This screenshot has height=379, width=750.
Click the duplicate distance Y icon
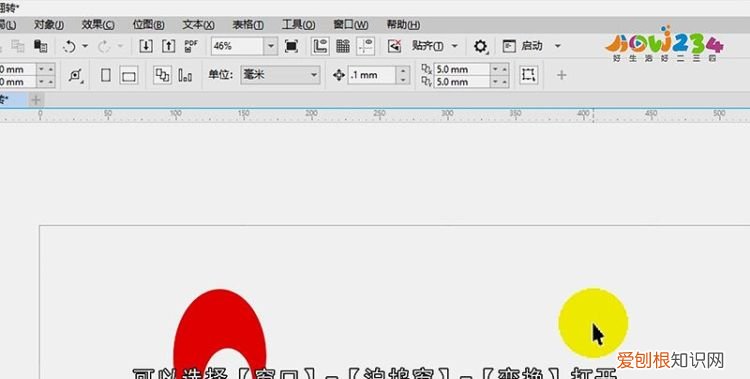(x=427, y=82)
